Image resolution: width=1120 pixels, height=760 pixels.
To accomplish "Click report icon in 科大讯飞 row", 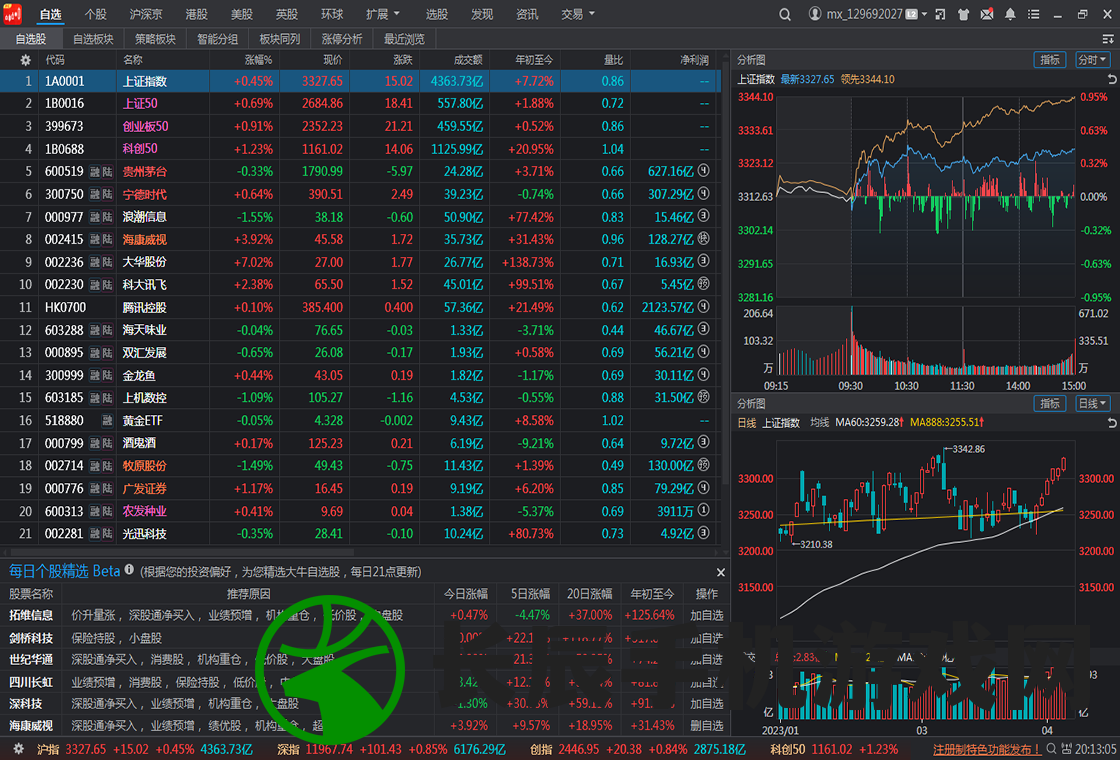I will click(x=704, y=284).
